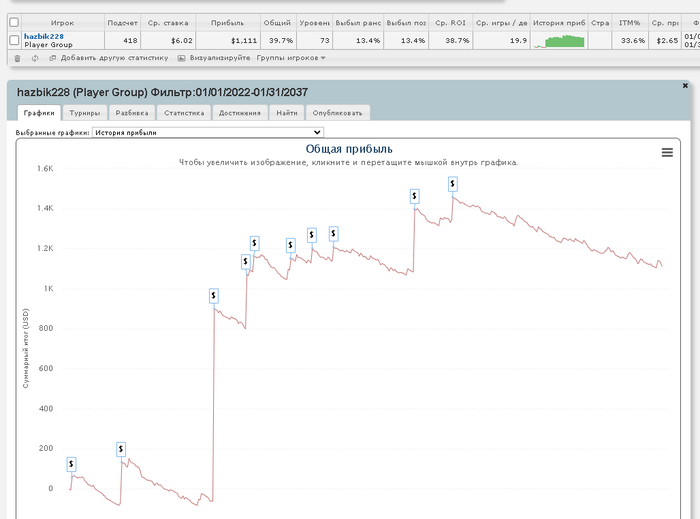Click the 33.6% ITM value
Image resolution: width=700 pixels, height=519 pixels.
click(x=633, y=41)
